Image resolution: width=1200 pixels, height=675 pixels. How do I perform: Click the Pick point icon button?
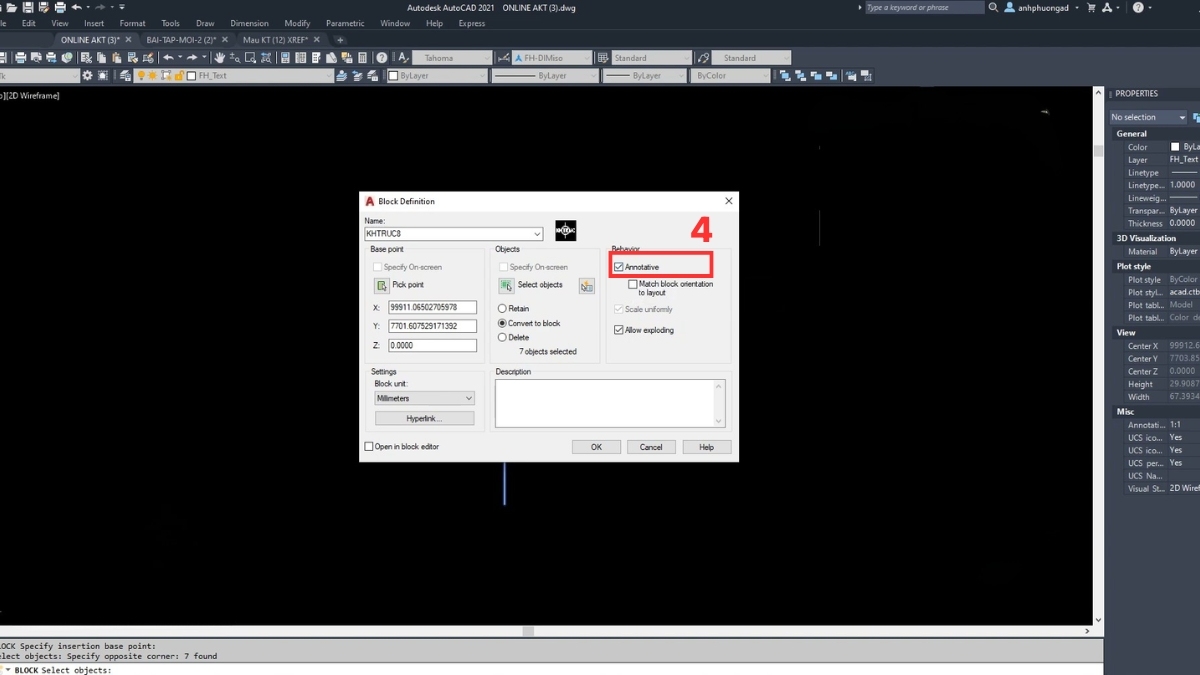[x=382, y=285]
